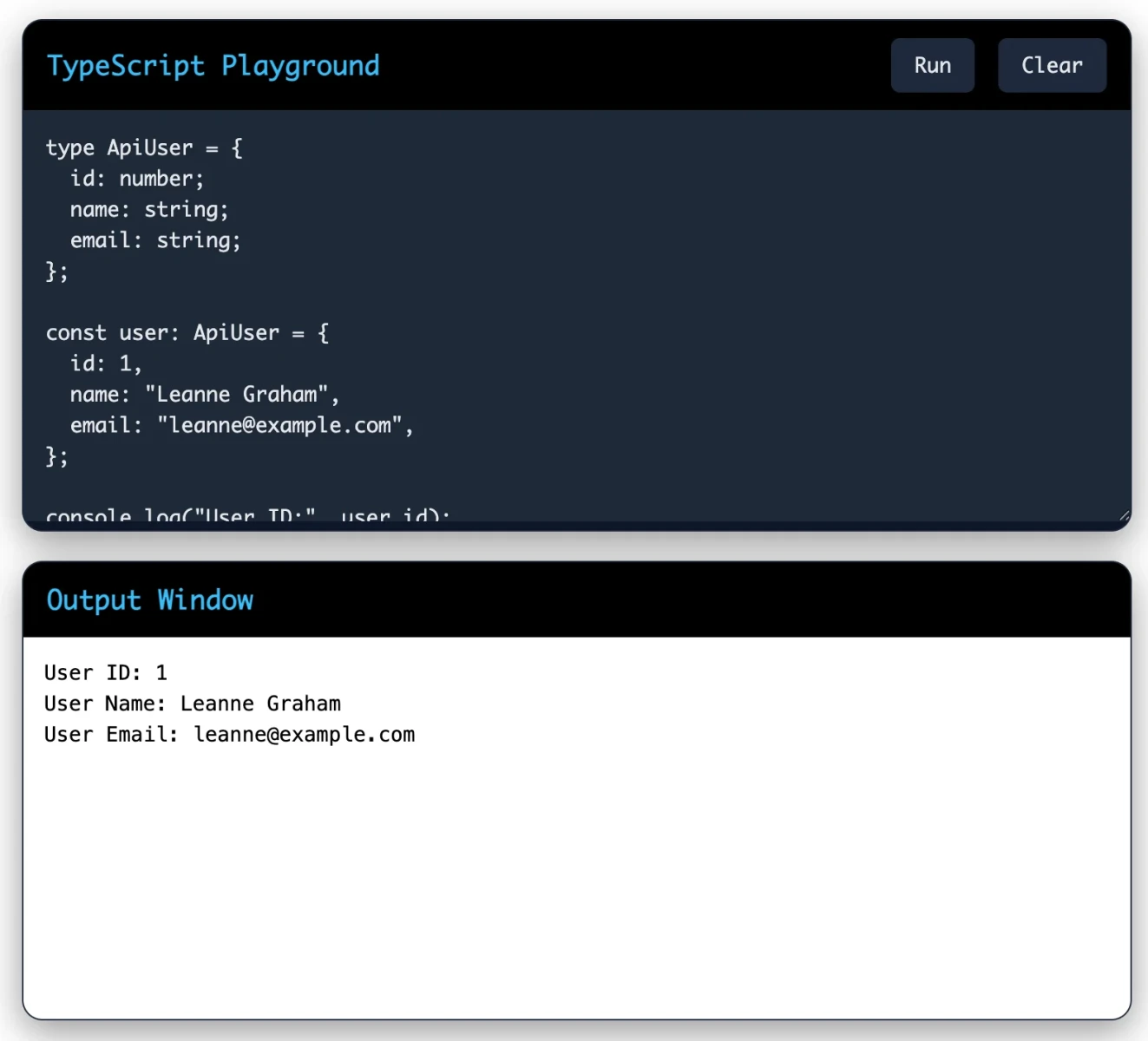Click the Clear button
Image resolution: width=1148 pixels, height=1041 pixels.
point(1052,65)
